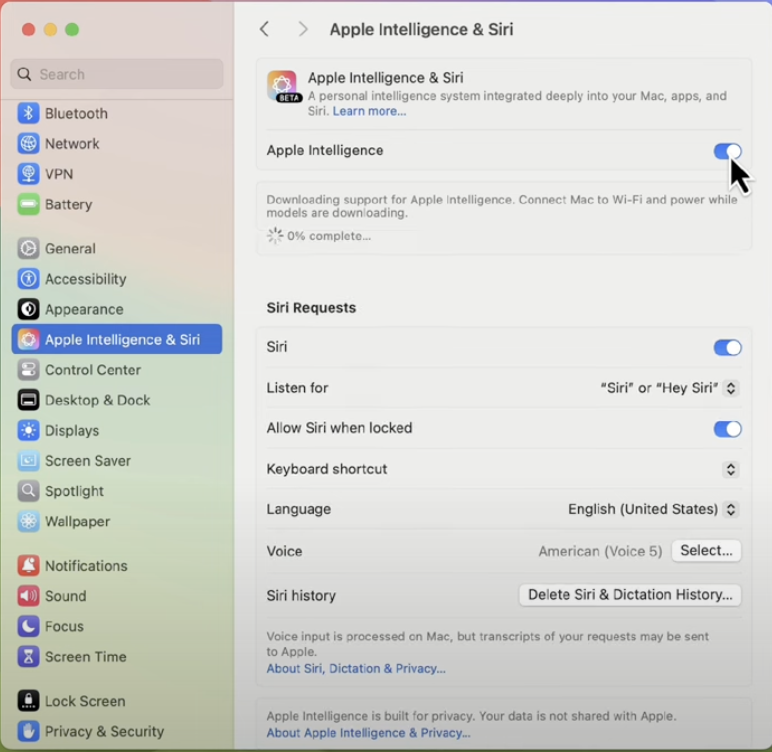Image resolution: width=772 pixels, height=752 pixels.
Task: Select Displays in the sidebar
Action: 72,430
